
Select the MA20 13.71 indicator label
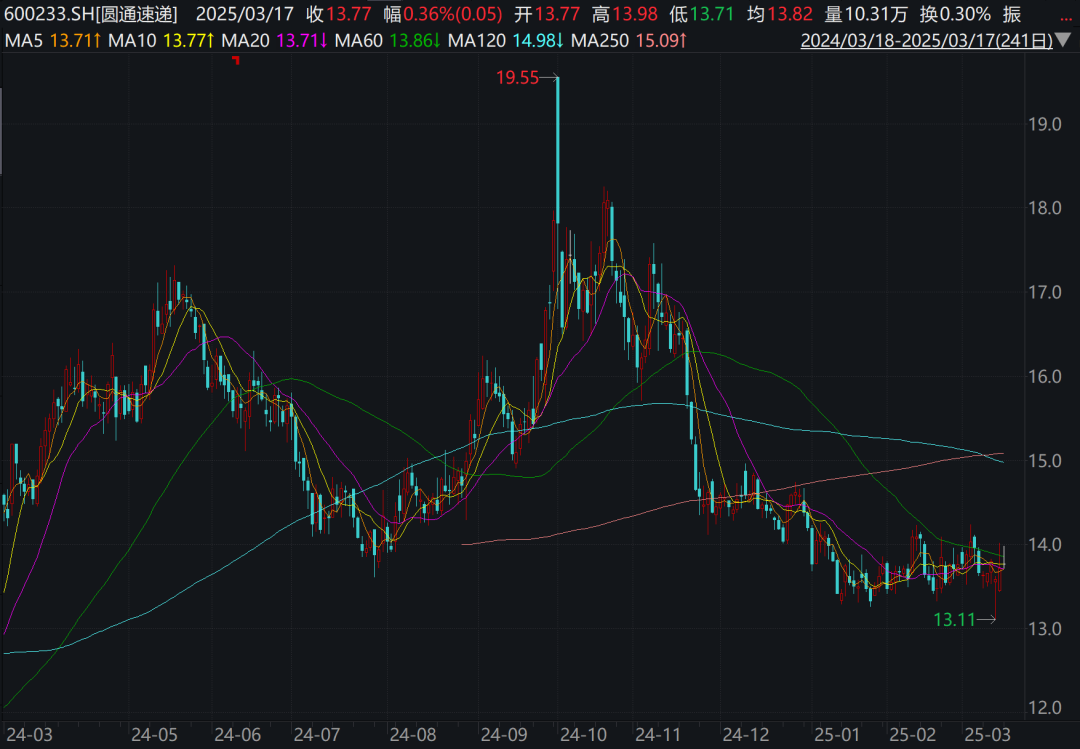[x=274, y=40]
